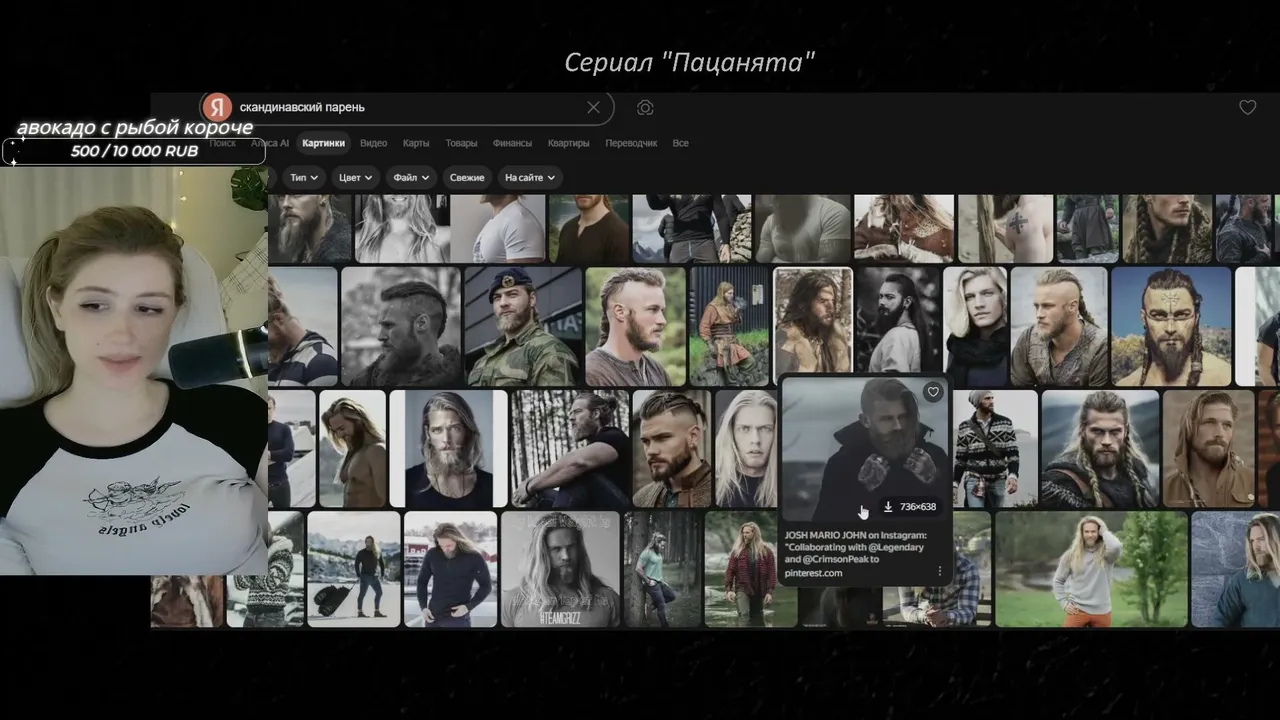
Task: Visit the pinterest.com source link
Action: pos(813,573)
